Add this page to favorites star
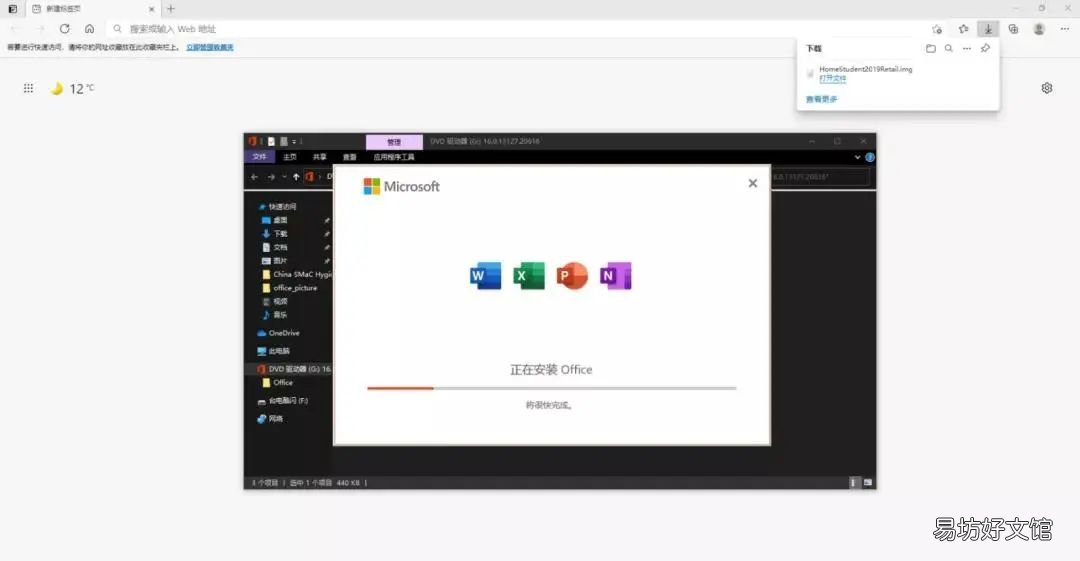1080x561 pixels. click(937, 29)
